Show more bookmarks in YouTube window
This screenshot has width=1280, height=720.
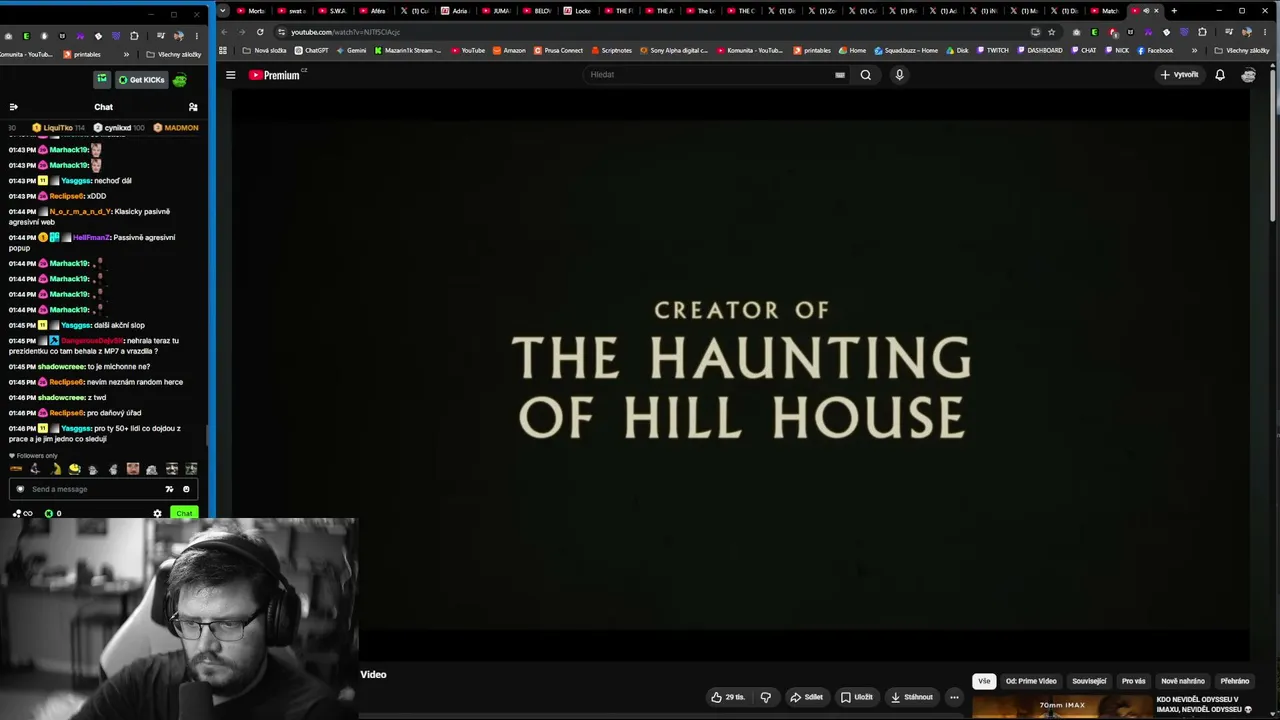coord(1194,50)
